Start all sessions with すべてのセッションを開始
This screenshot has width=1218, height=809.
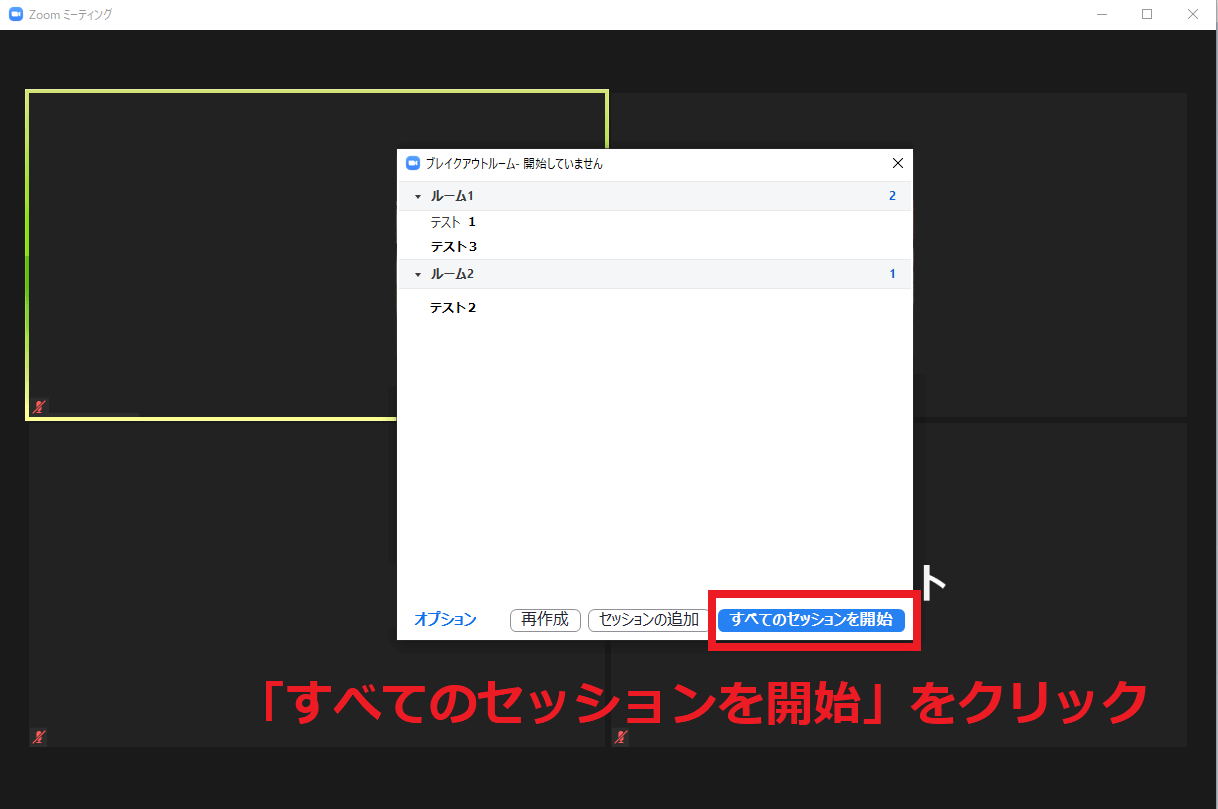811,620
